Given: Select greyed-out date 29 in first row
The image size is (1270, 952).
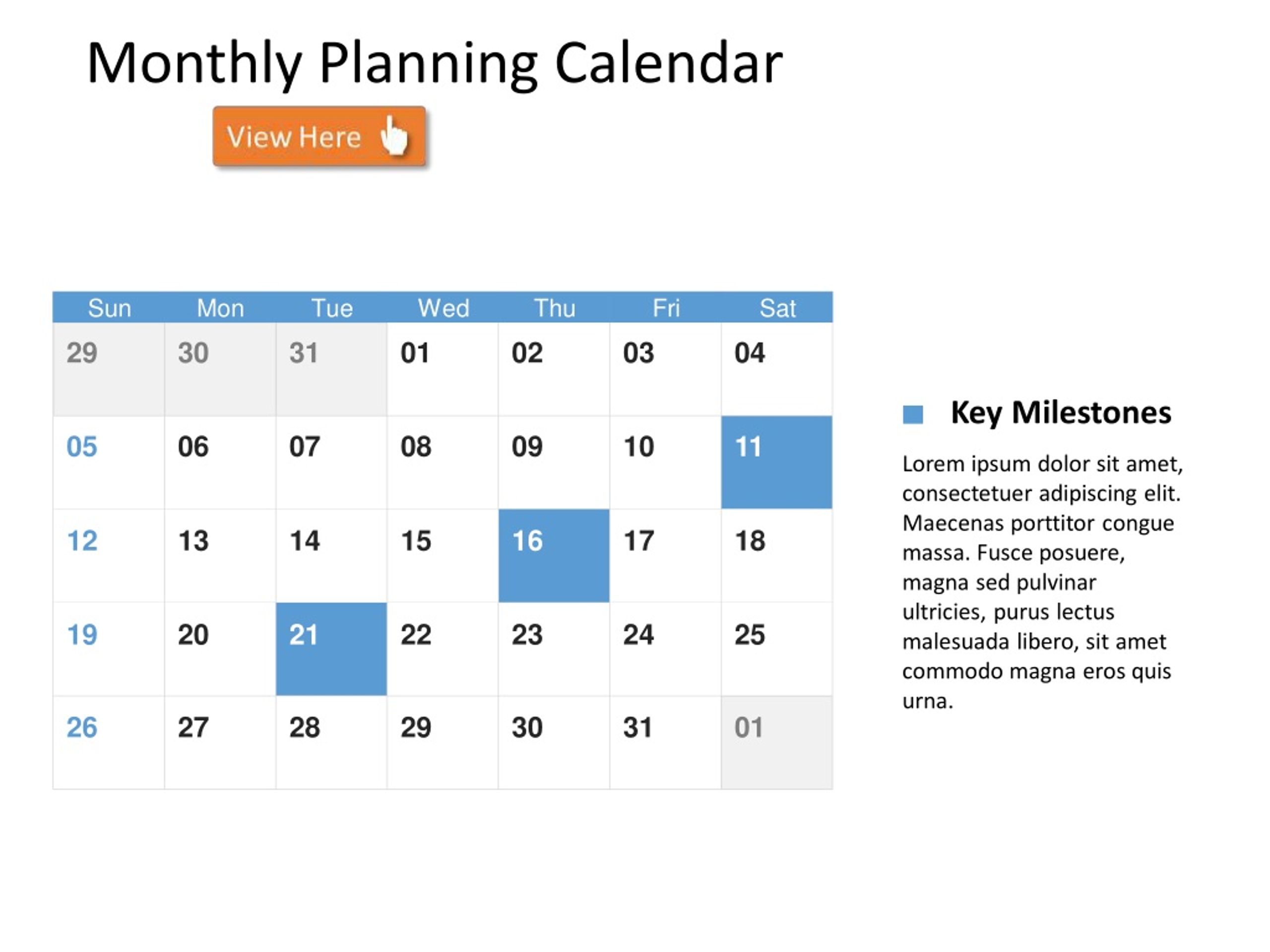Looking at the screenshot, I should tap(109, 369).
